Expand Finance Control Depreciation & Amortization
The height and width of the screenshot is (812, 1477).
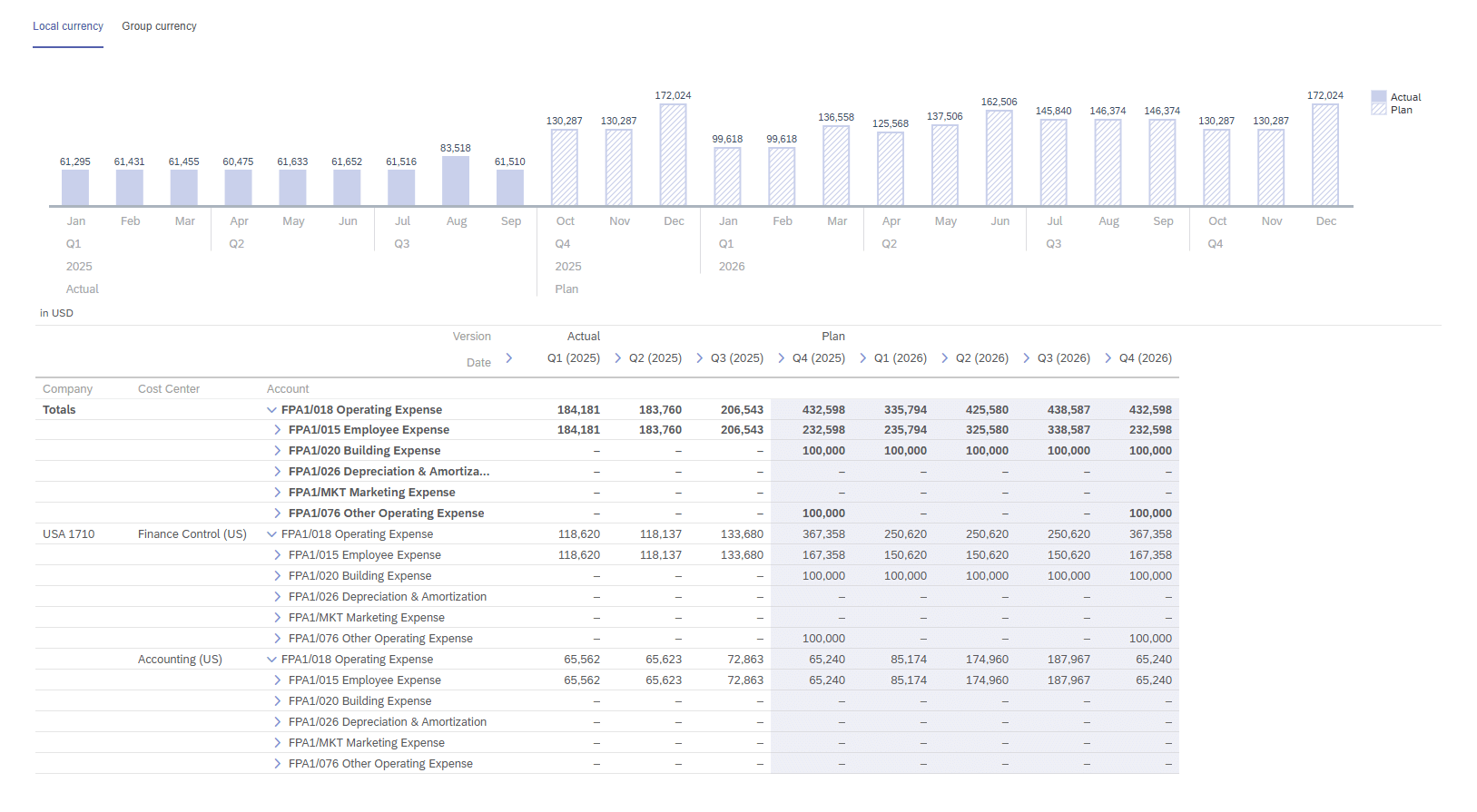pyautogui.click(x=278, y=597)
